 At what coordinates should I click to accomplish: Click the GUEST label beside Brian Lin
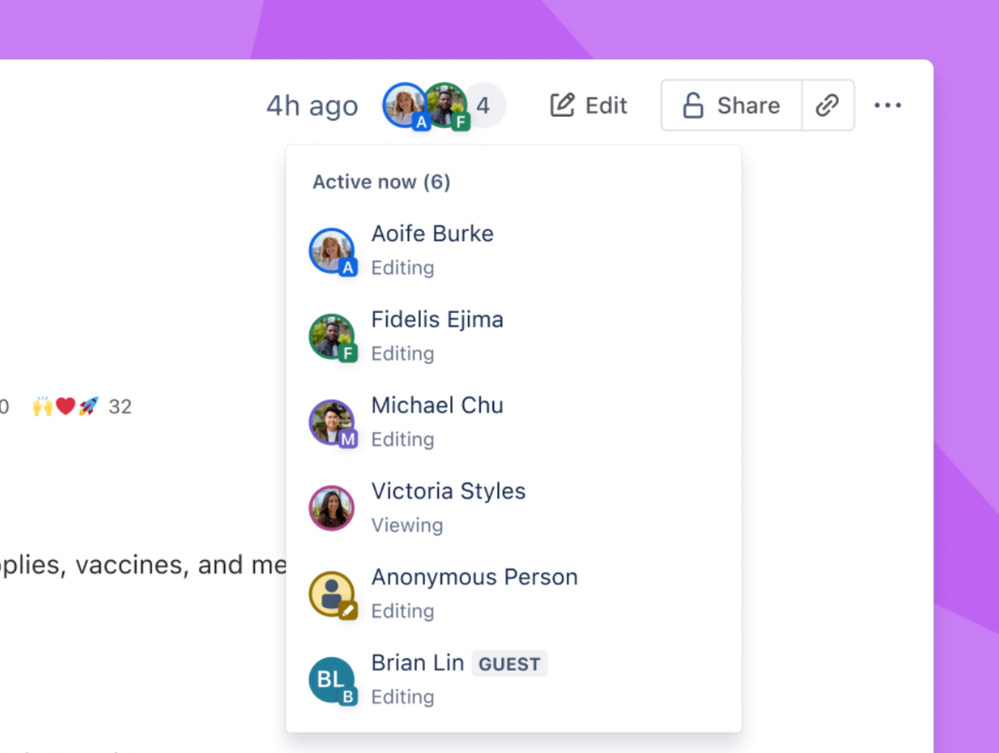click(x=509, y=664)
